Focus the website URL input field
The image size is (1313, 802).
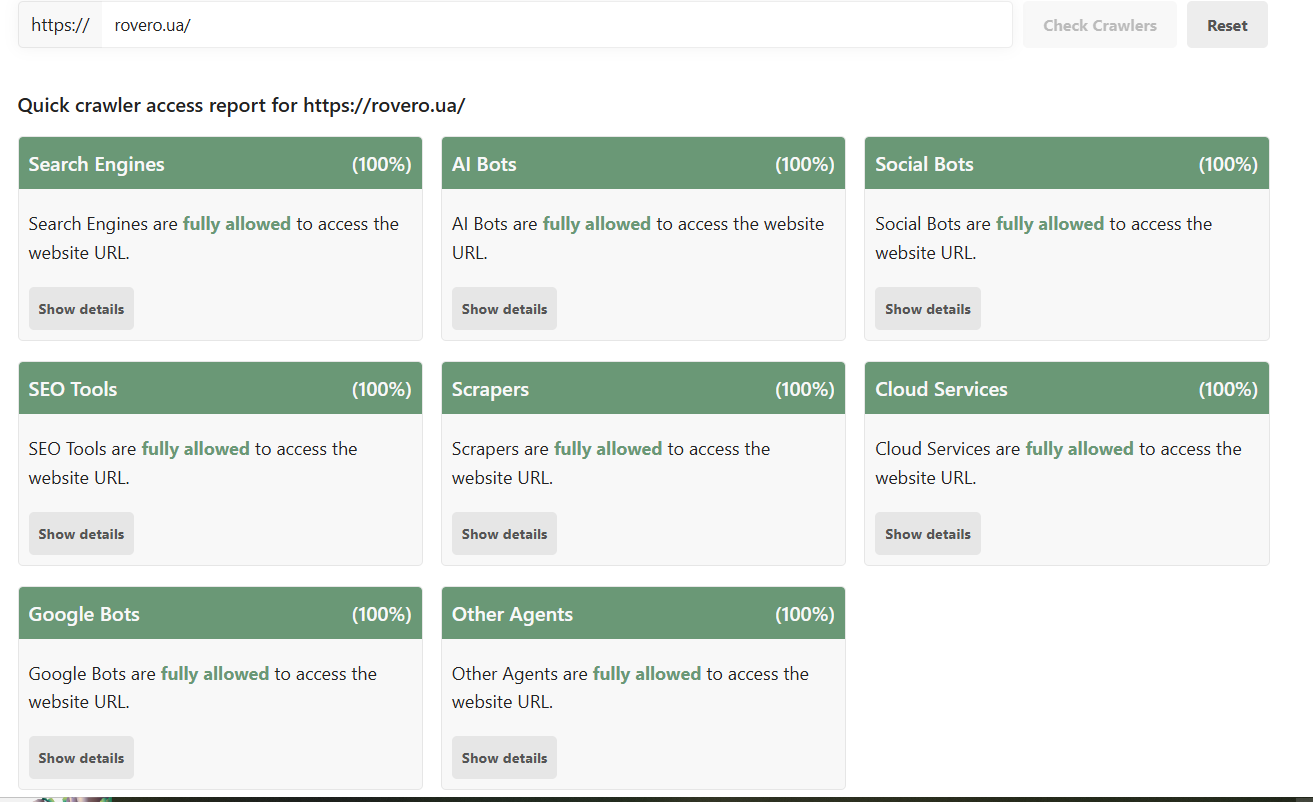(556, 25)
